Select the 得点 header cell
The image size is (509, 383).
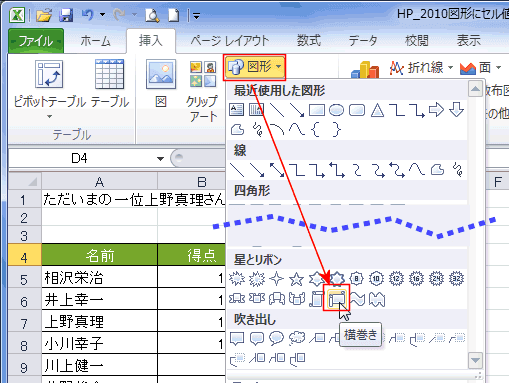[192, 255]
